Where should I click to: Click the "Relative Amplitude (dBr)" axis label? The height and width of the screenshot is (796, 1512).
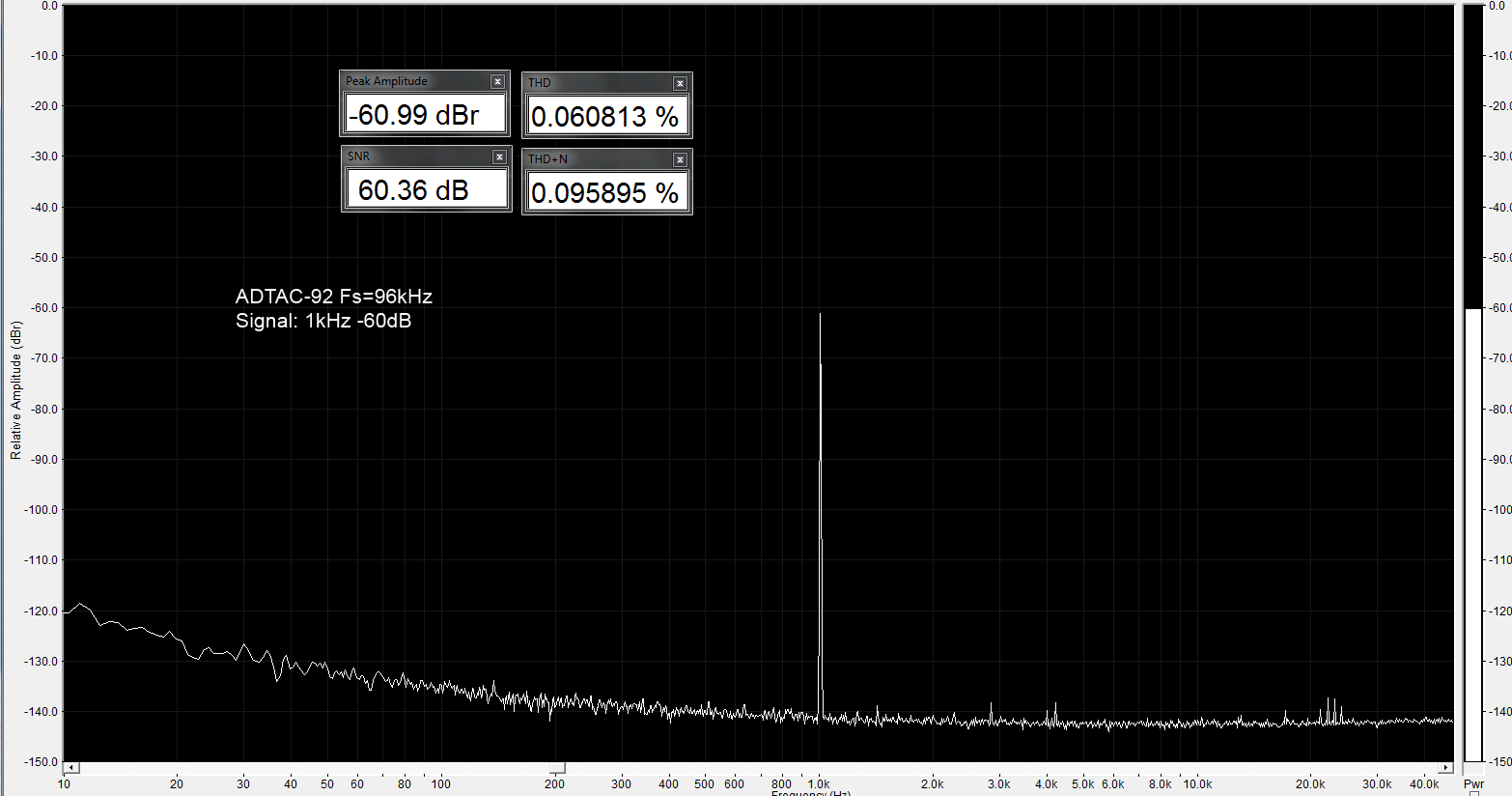point(15,390)
